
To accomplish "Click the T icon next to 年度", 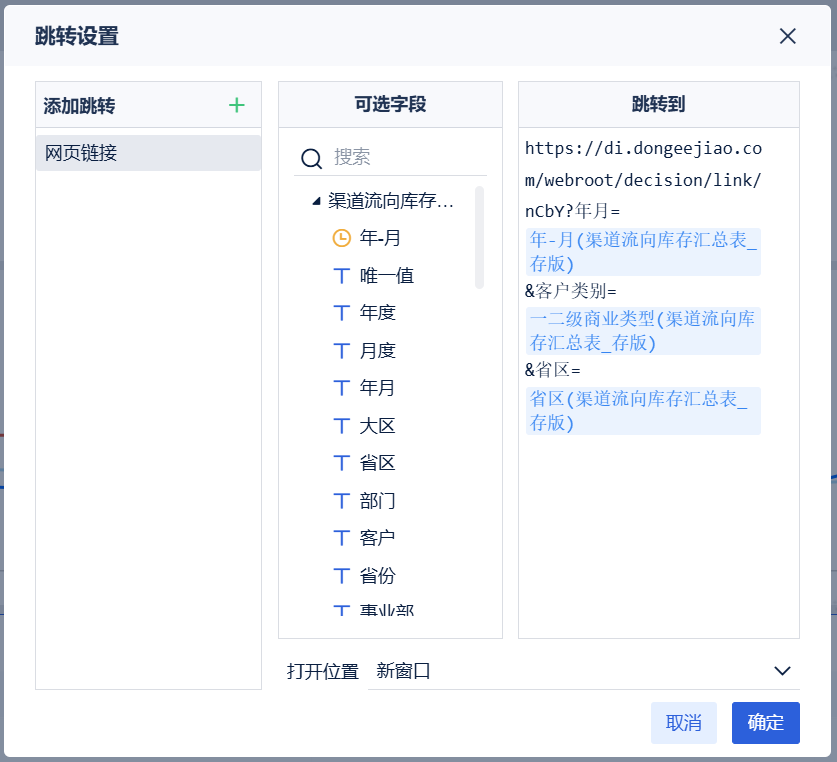I will [x=342, y=313].
